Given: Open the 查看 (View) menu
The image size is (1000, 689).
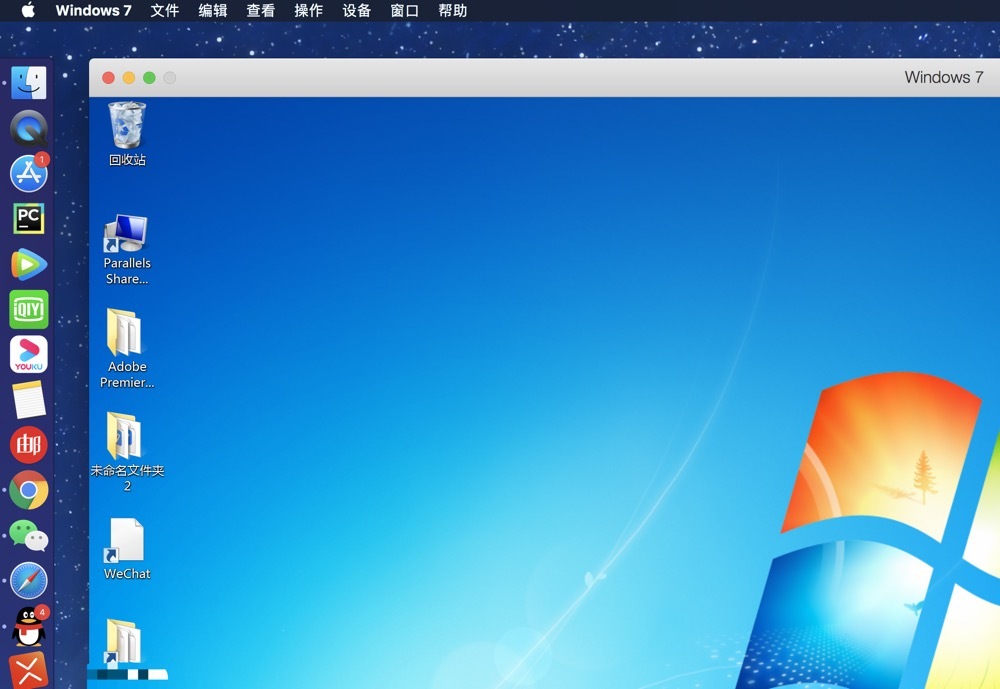Looking at the screenshot, I should [x=260, y=10].
